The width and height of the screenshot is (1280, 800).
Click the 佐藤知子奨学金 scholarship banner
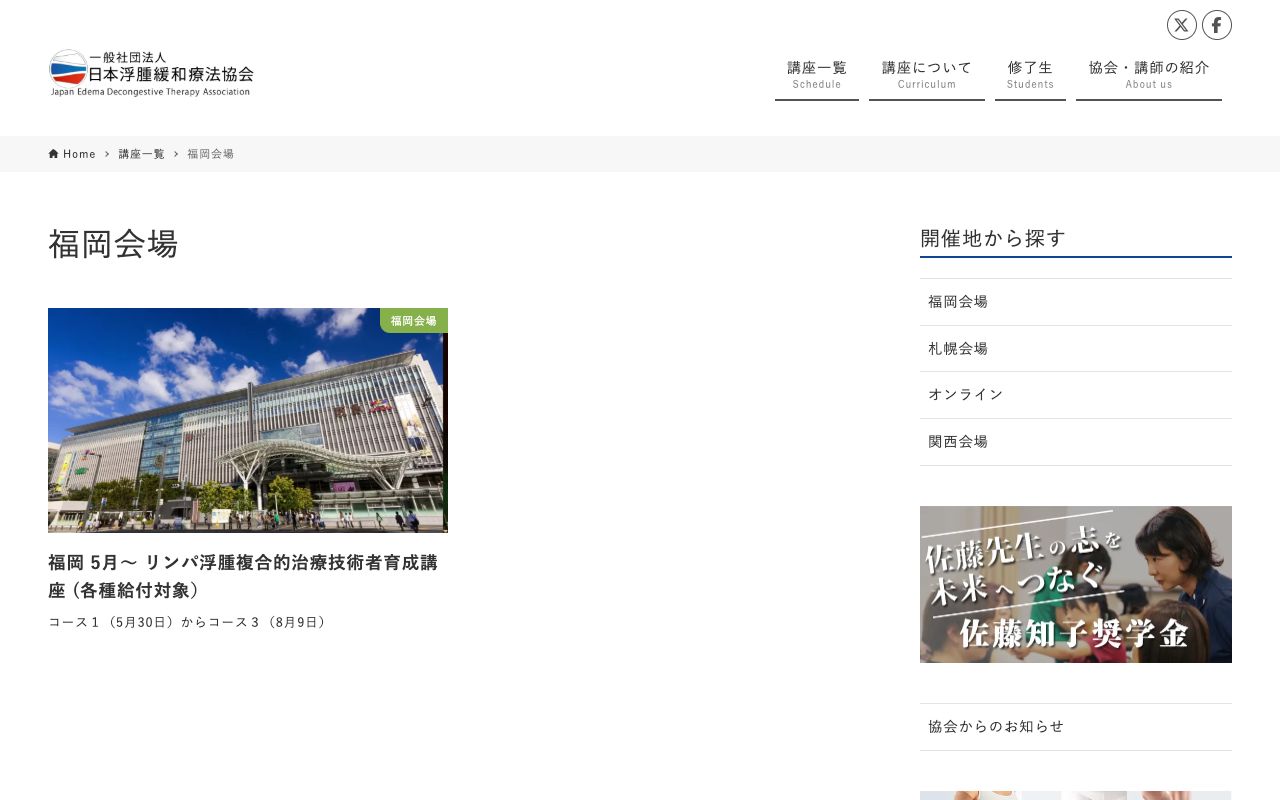click(x=1076, y=584)
